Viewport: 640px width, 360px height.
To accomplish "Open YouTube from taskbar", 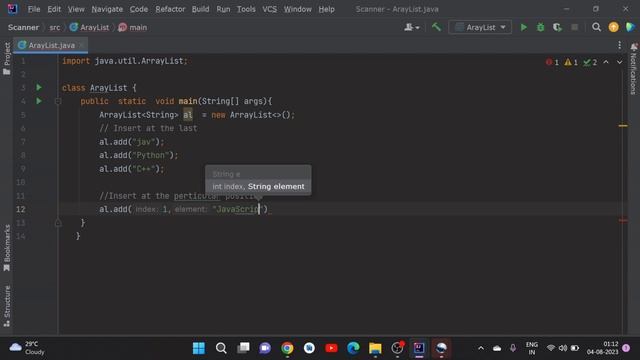I will (331, 348).
